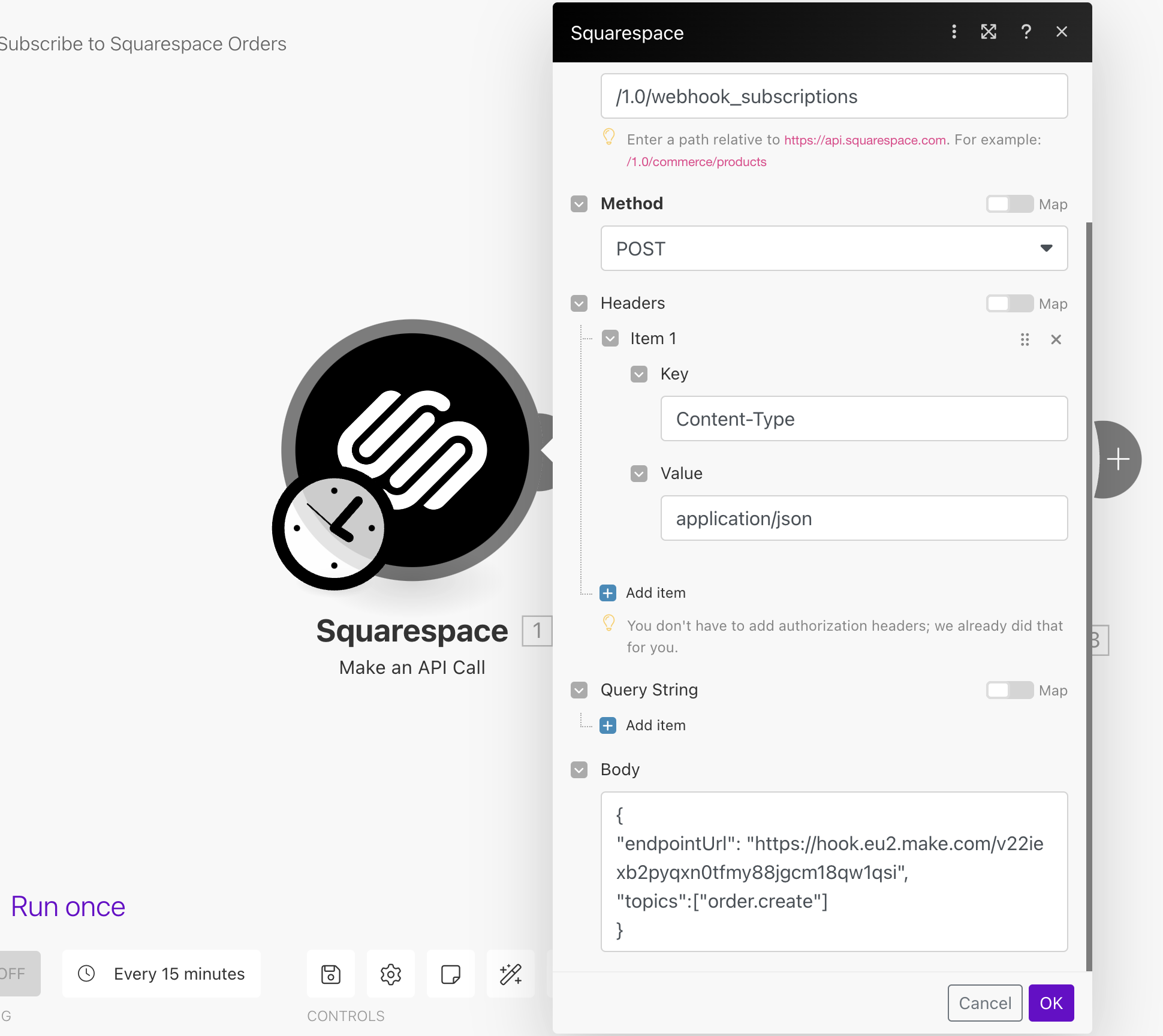
Task: Click the clock icon beside Every 15 minutes
Action: pyautogui.click(x=87, y=974)
